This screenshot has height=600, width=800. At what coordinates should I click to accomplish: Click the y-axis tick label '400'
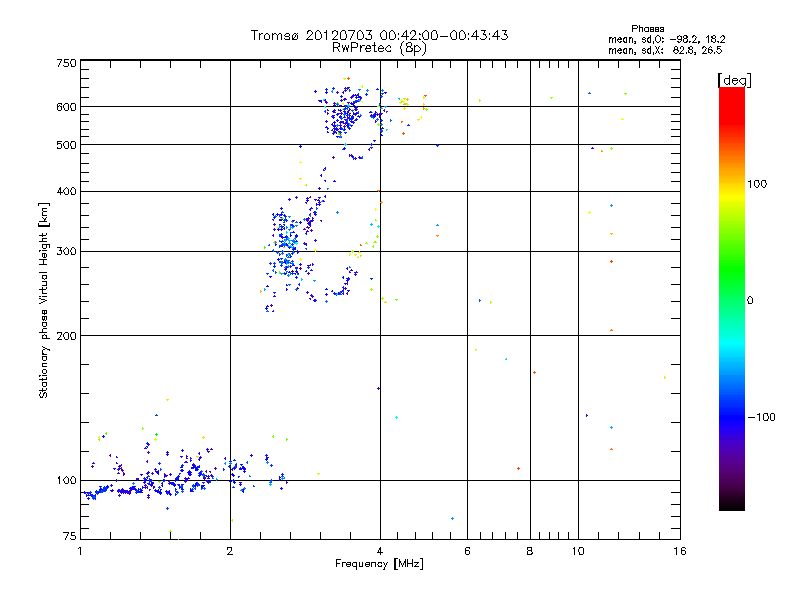coord(66,191)
